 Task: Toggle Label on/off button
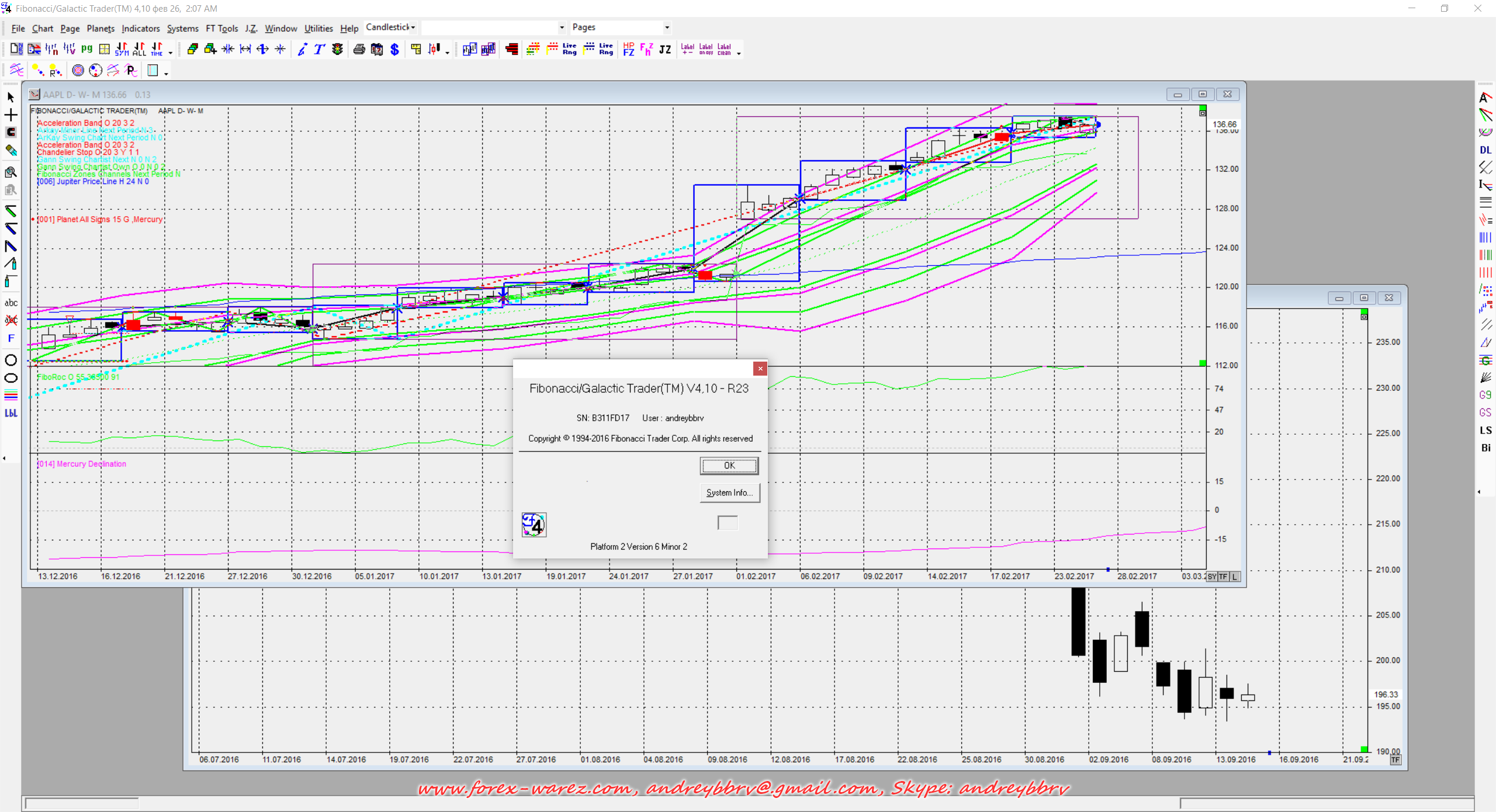click(705, 50)
